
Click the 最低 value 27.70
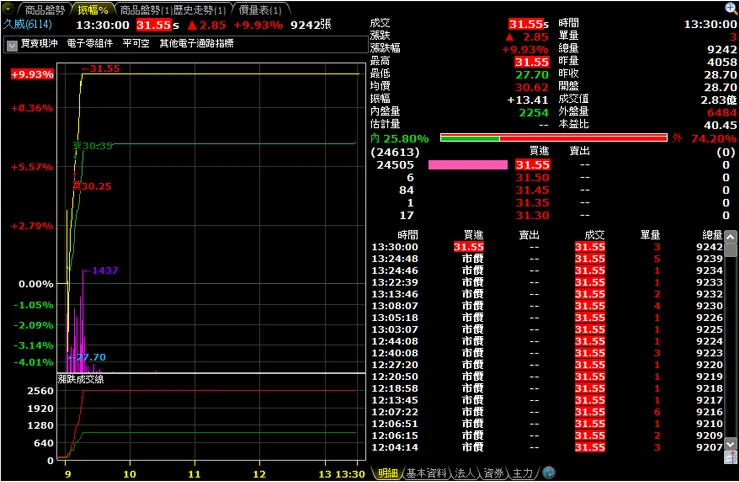(x=532, y=75)
